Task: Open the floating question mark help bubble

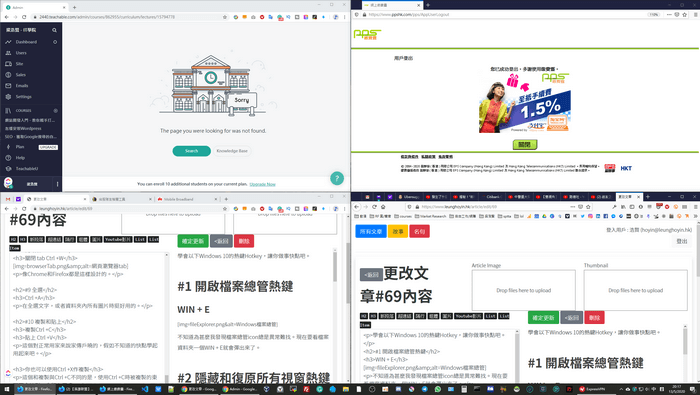Action: click(x=337, y=179)
